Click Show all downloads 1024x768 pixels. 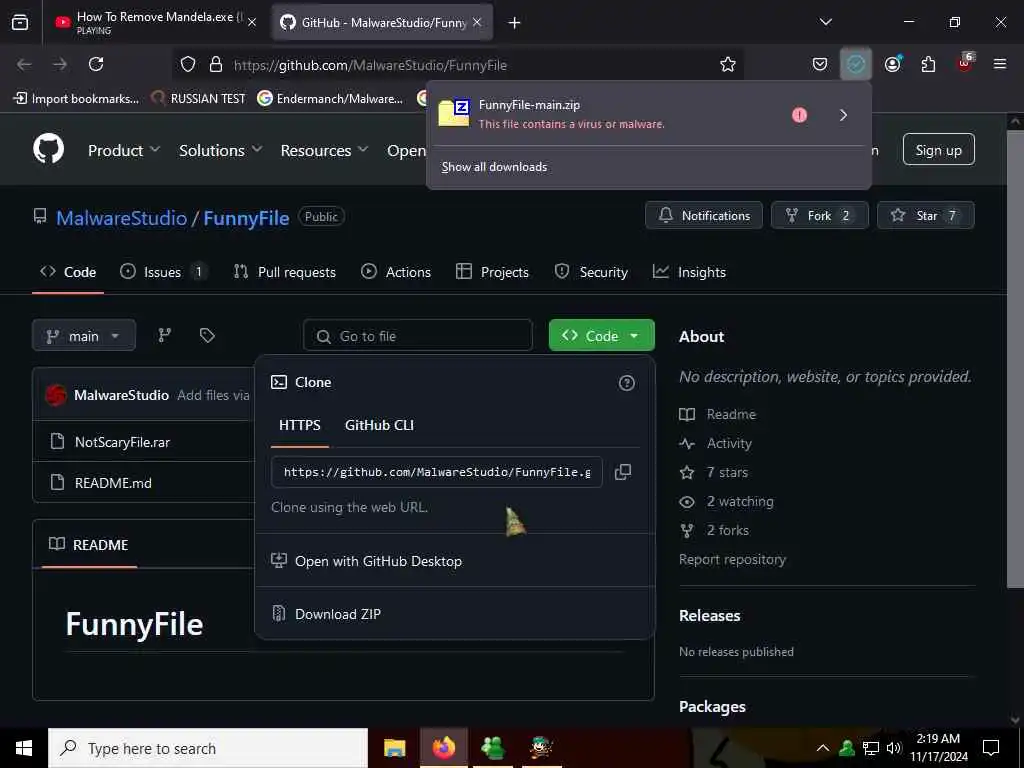[494, 167]
